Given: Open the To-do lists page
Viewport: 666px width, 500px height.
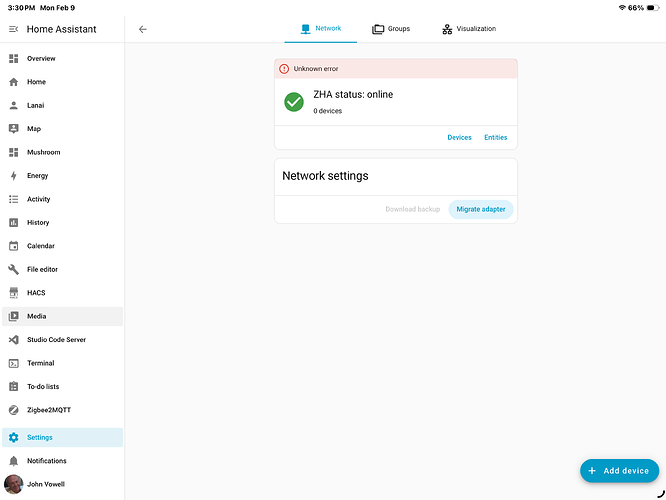Looking at the screenshot, I should (x=46, y=386).
